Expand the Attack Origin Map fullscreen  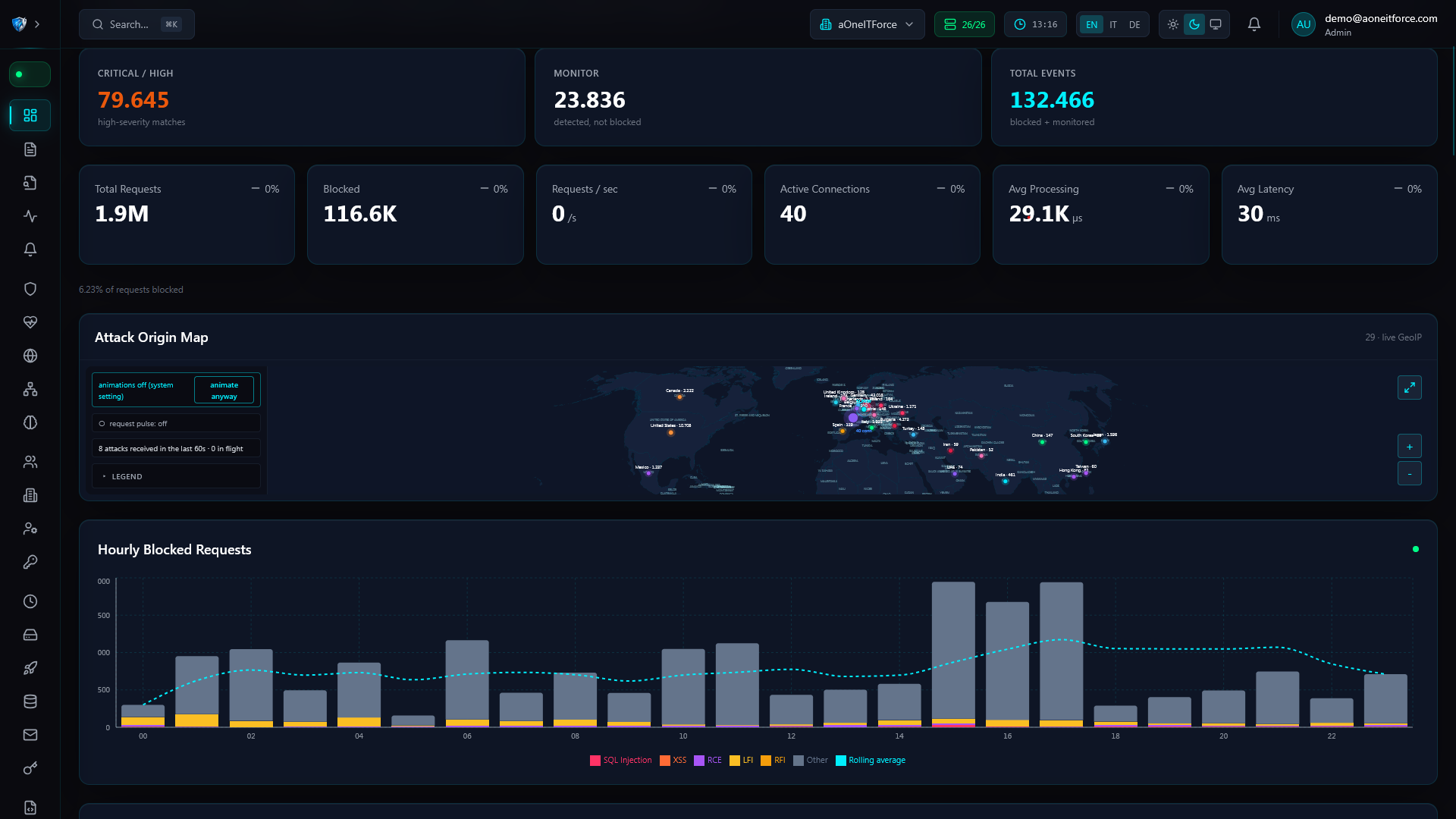[1410, 388]
